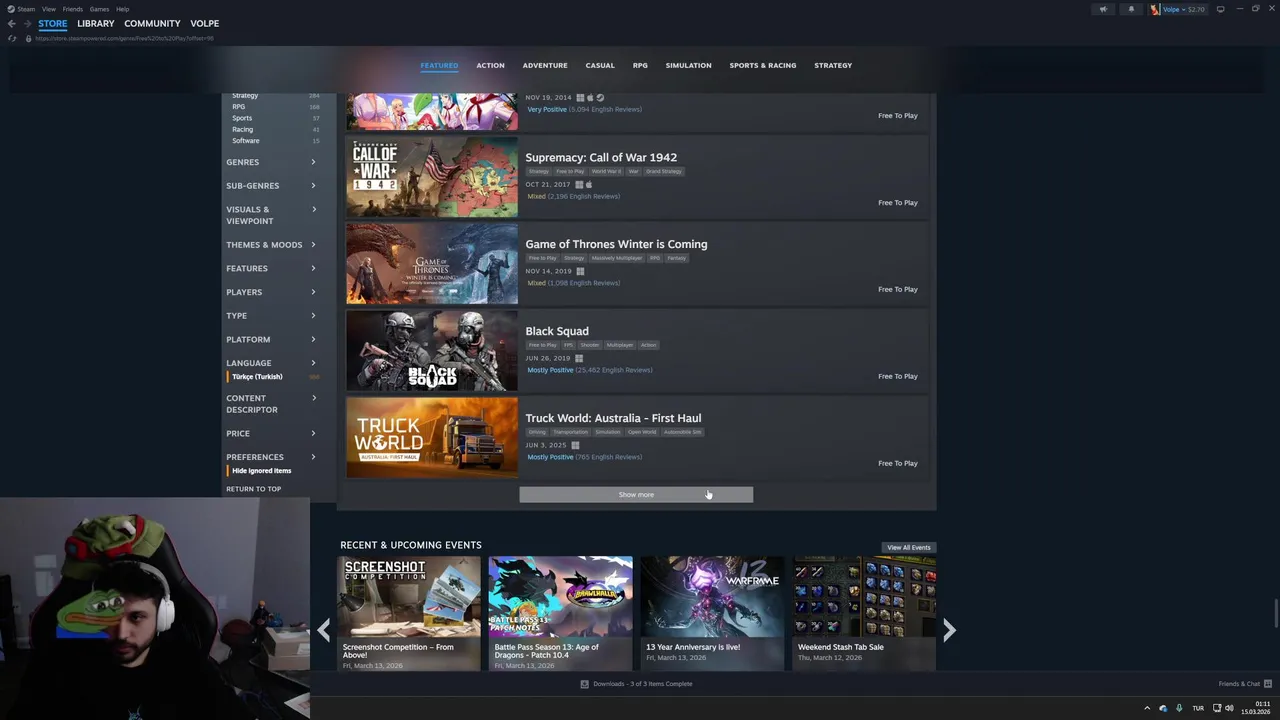Screen dimensions: 1280x720
Task: Open the Black Squad game title
Action: pos(557,331)
